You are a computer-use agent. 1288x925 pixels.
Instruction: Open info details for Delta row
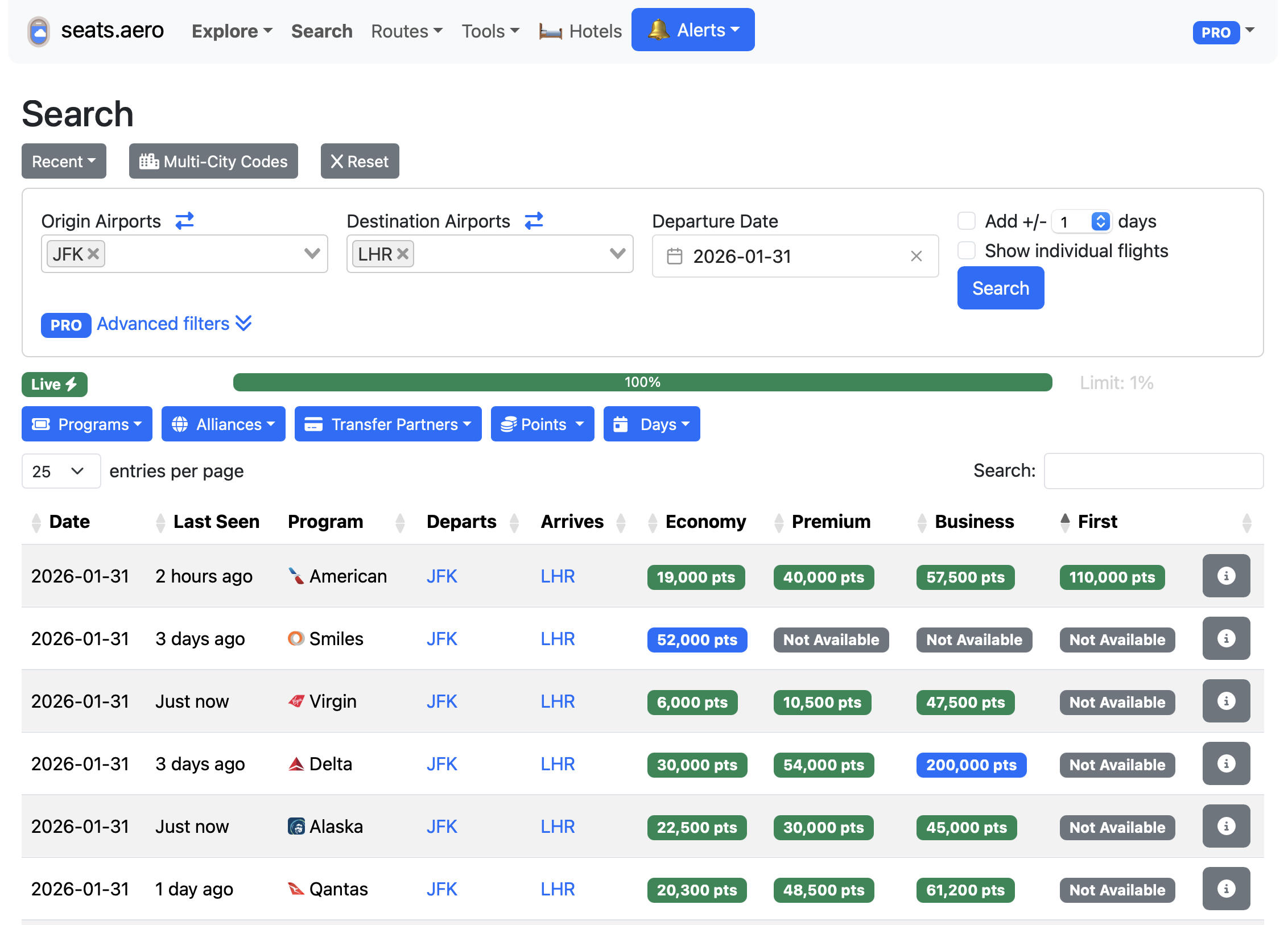pyautogui.click(x=1226, y=763)
